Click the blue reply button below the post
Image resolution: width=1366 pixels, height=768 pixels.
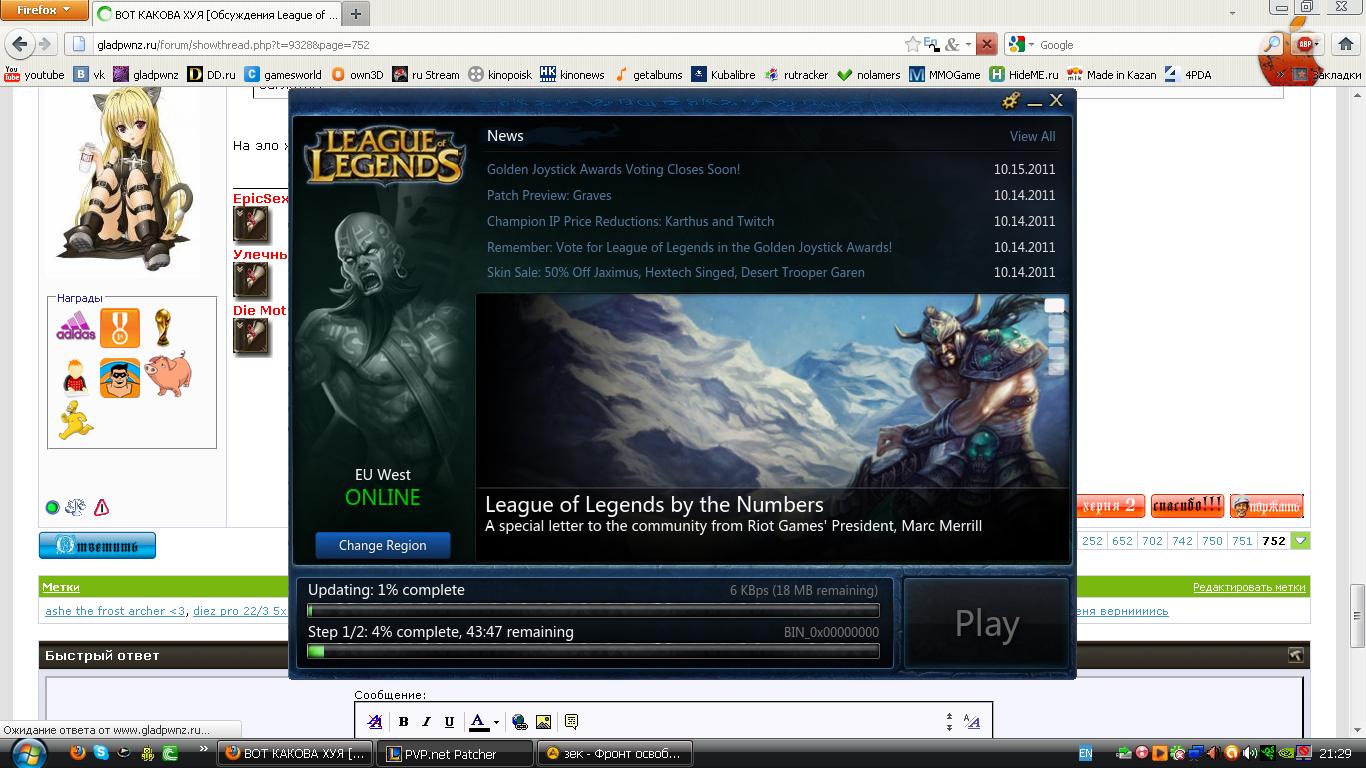(97, 545)
